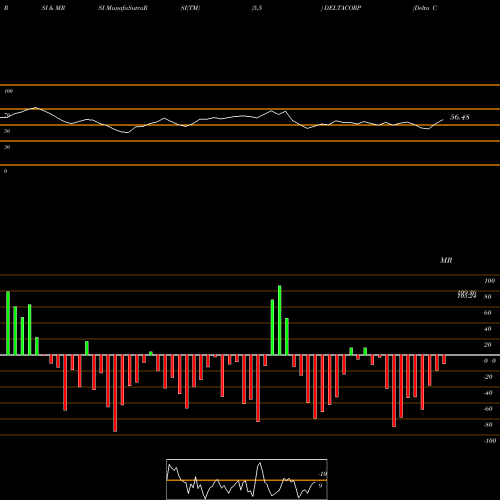Click the -10 label in the mini chart
The height and width of the screenshot is (500, 500).
click(x=322, y=474)
